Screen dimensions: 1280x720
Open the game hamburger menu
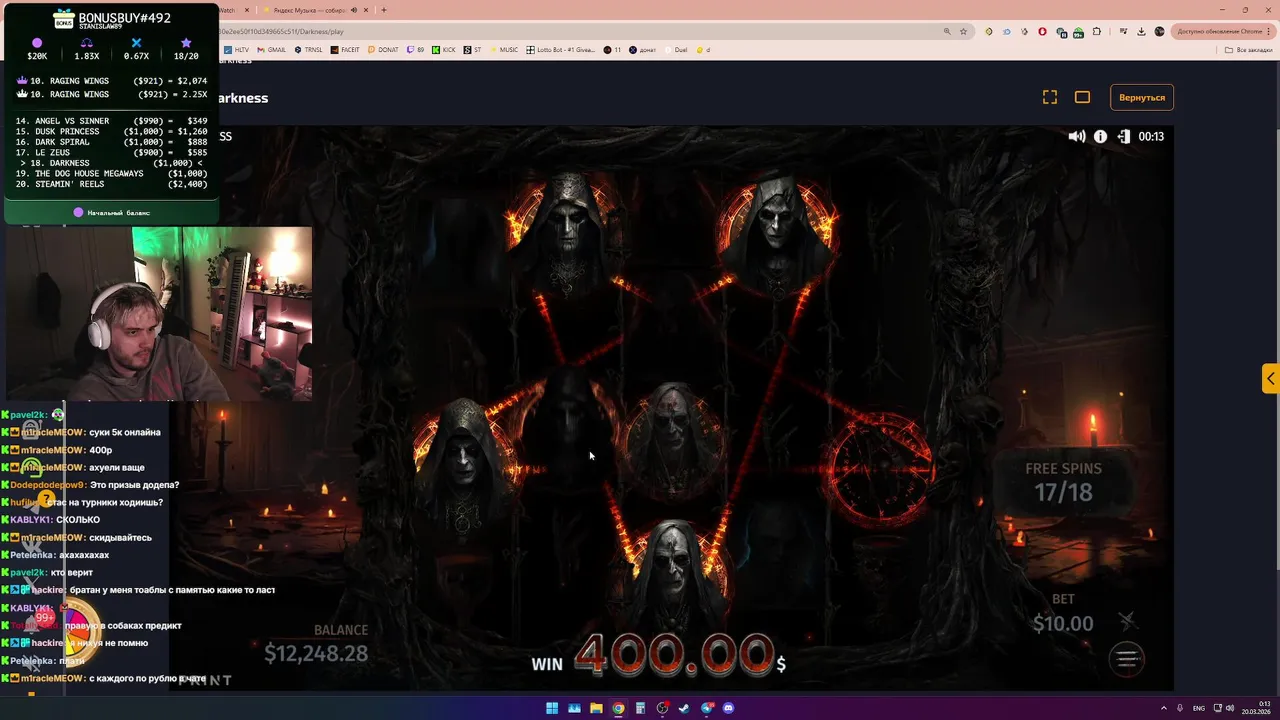1127,658
